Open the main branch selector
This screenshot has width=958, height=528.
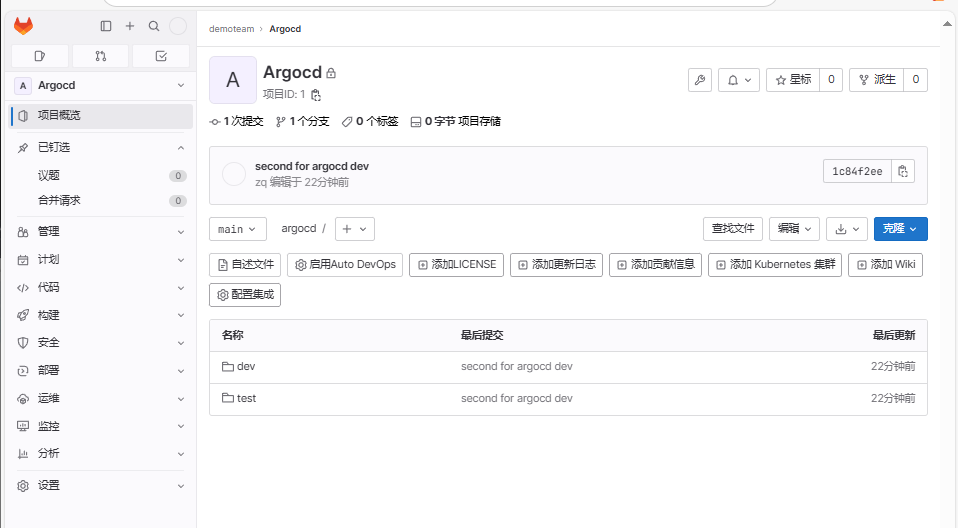click(x=238, y=229)
